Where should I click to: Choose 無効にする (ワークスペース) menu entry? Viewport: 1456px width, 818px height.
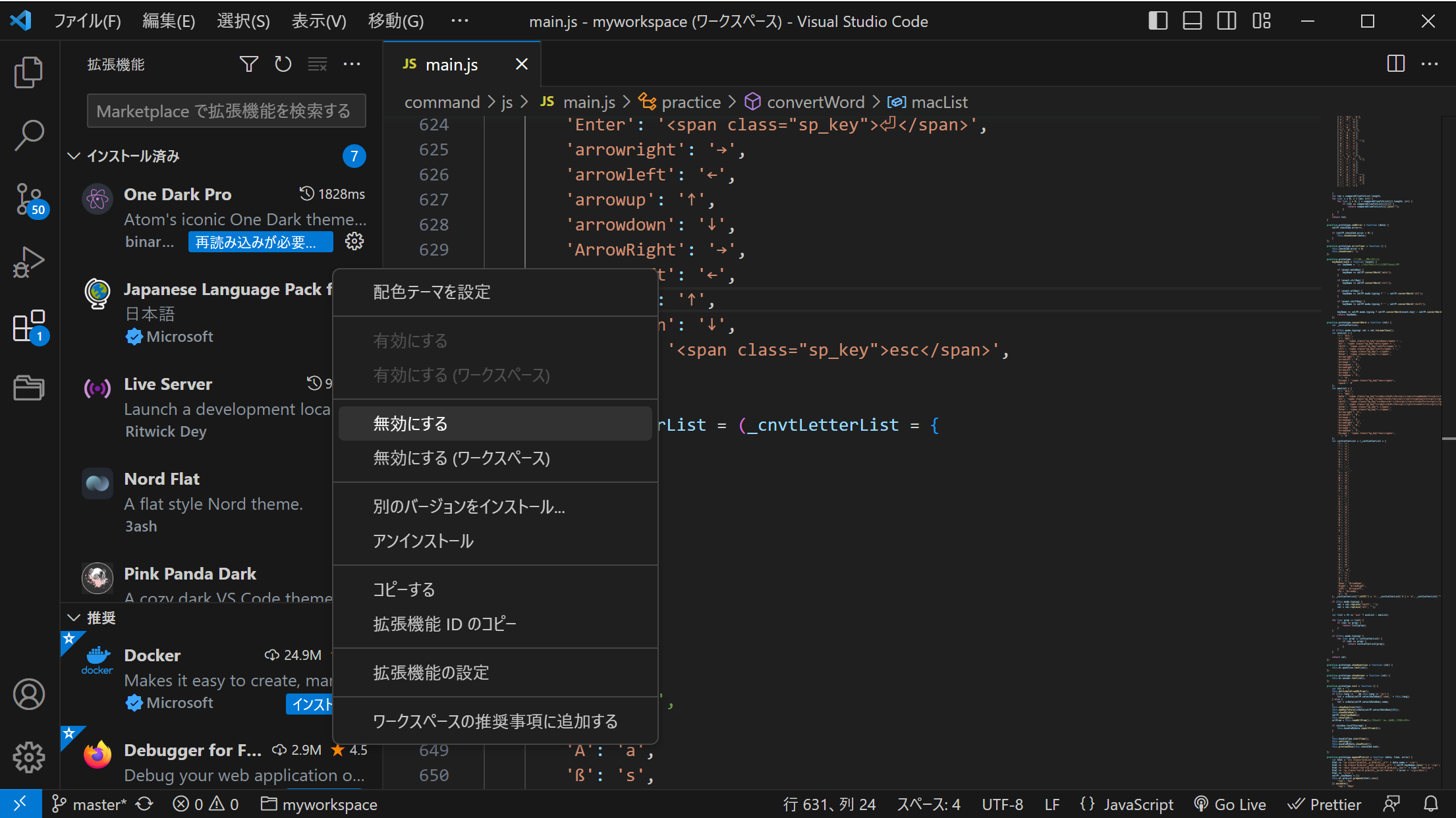point(495,458)
